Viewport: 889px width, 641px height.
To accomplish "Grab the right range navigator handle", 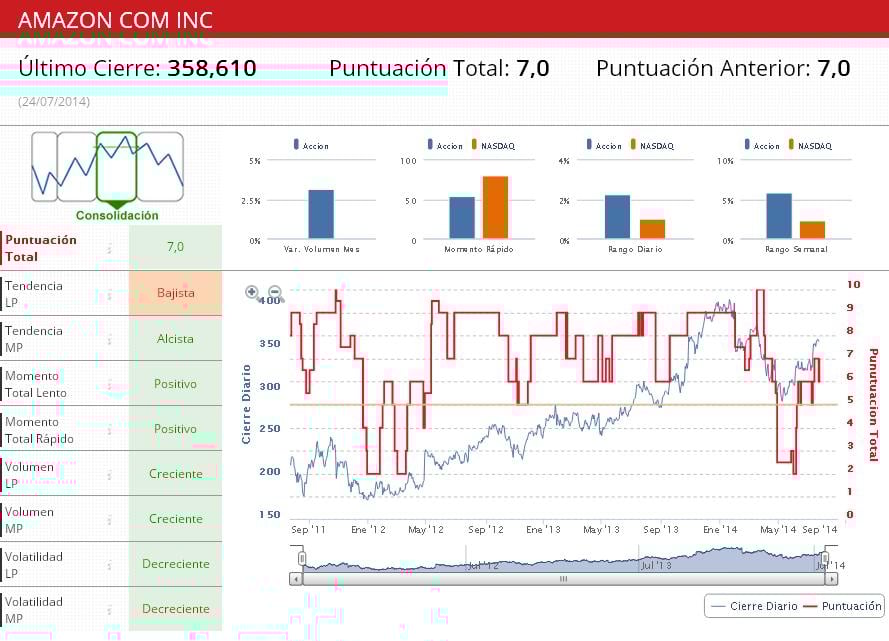I will pyautogui.click(x=826, y=559).
